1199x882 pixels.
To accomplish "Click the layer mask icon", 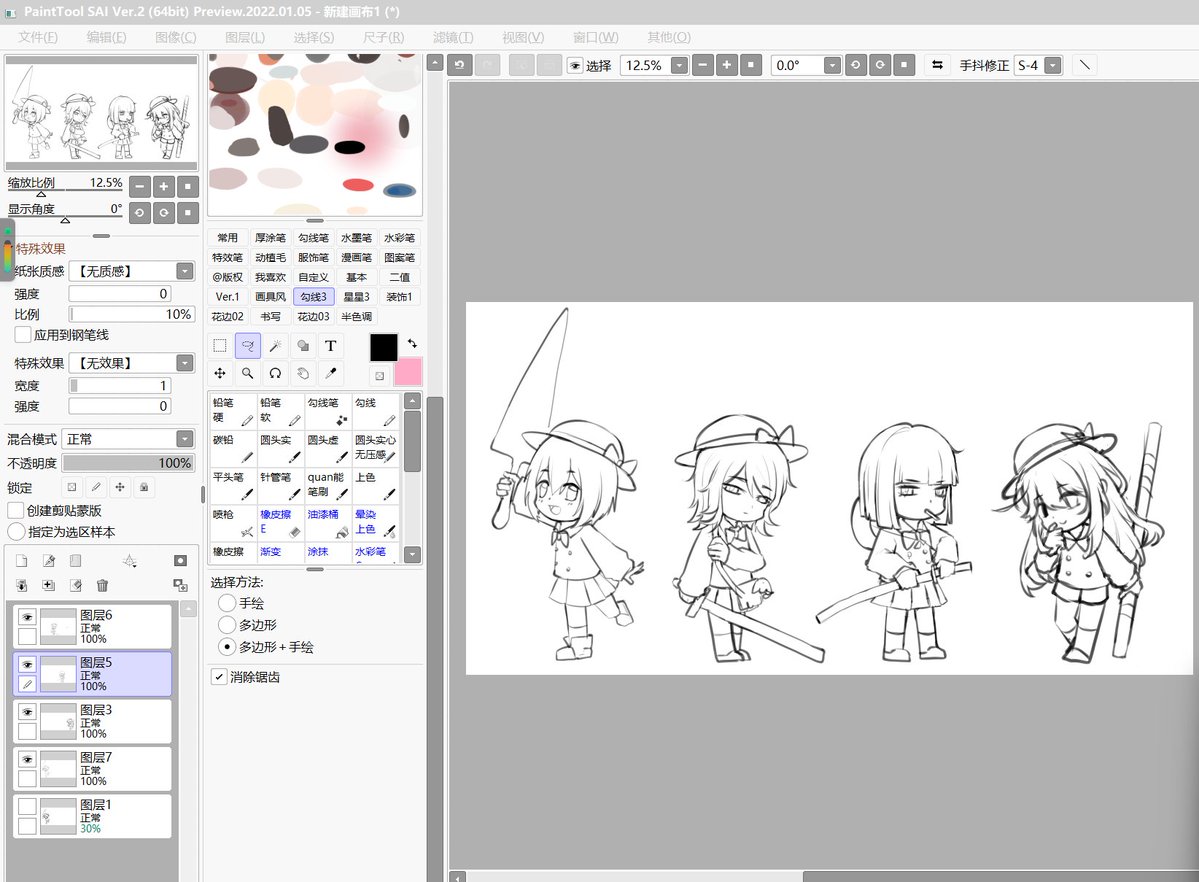I will (180, 561).
